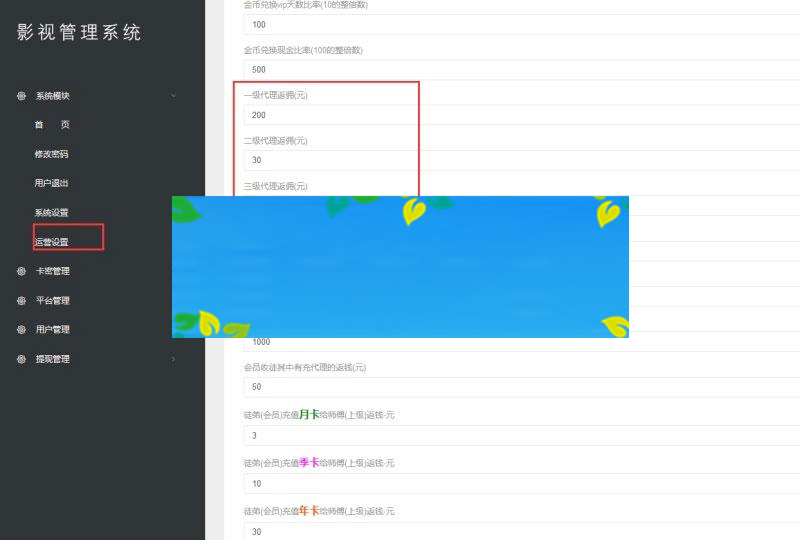Select 用户退出 to log out
Image resolution: width=800 pixels, height=540 pixels.
[51, 183]
